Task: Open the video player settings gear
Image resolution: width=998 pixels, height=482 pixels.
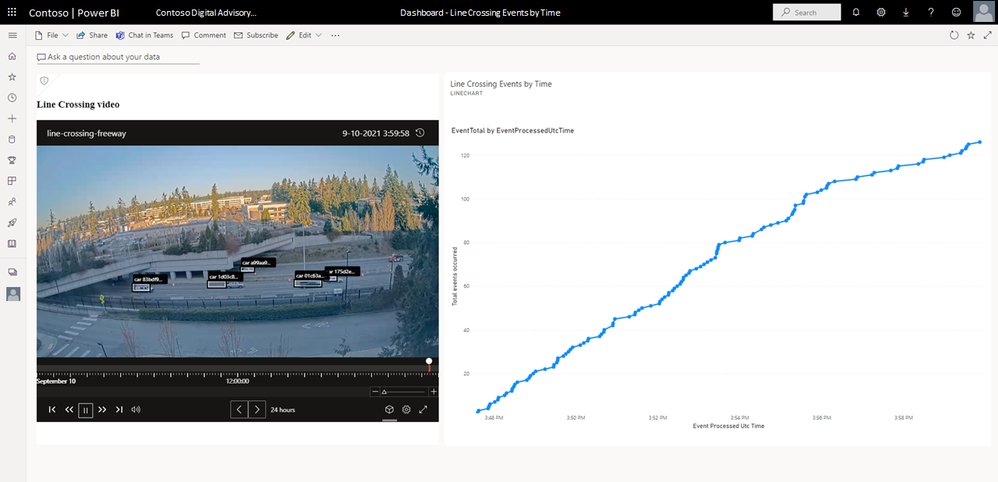Action: (406, 409)
